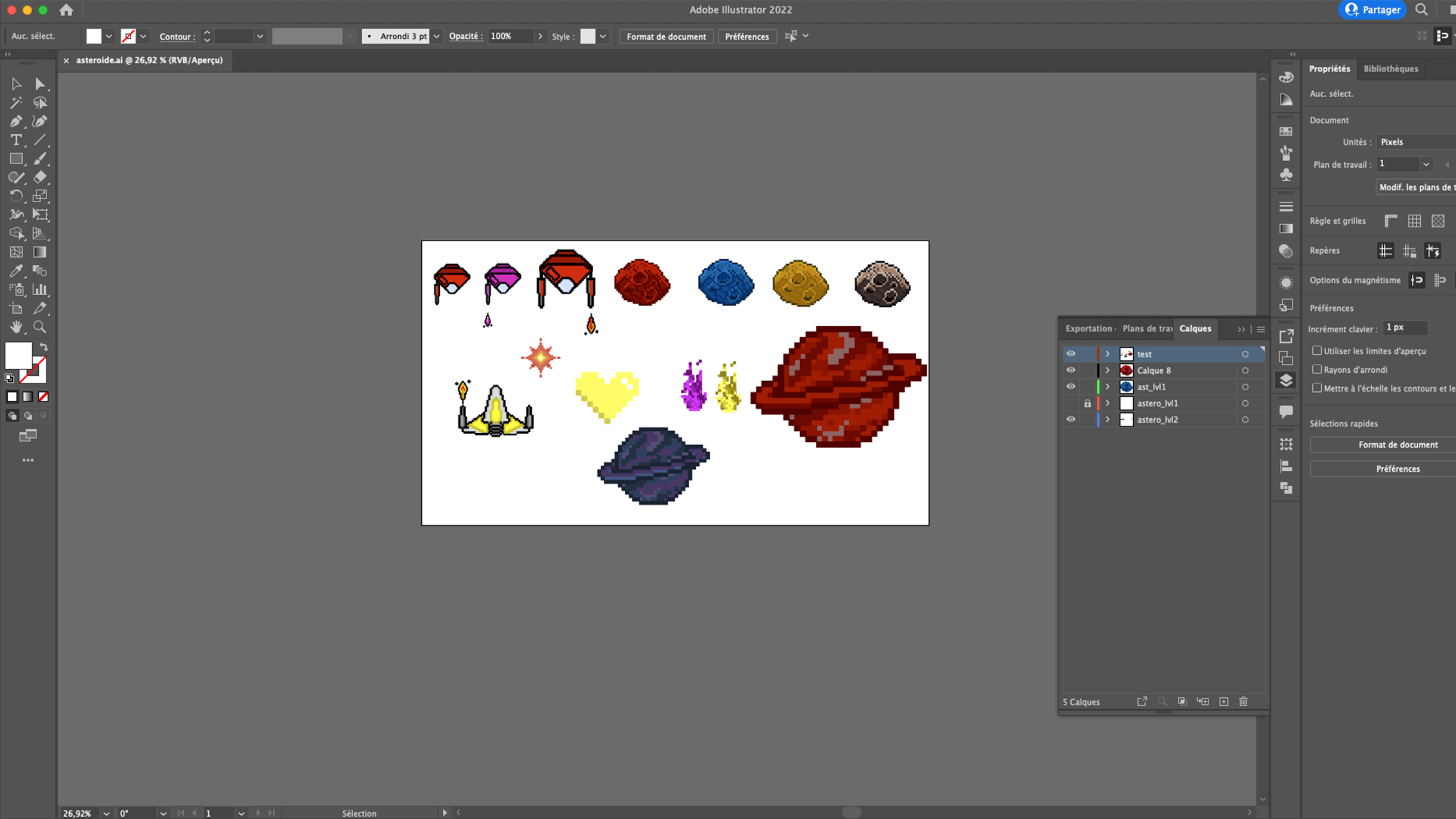Select the Hand tool
Viewport: 1456px width, 819px height.
(16, 327)
